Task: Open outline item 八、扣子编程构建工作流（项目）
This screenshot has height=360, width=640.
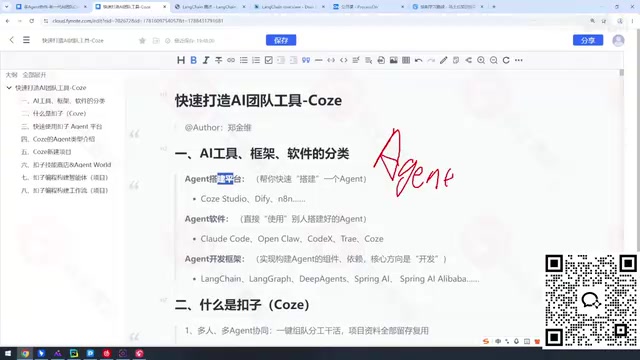Action: (x=64, y=191)
